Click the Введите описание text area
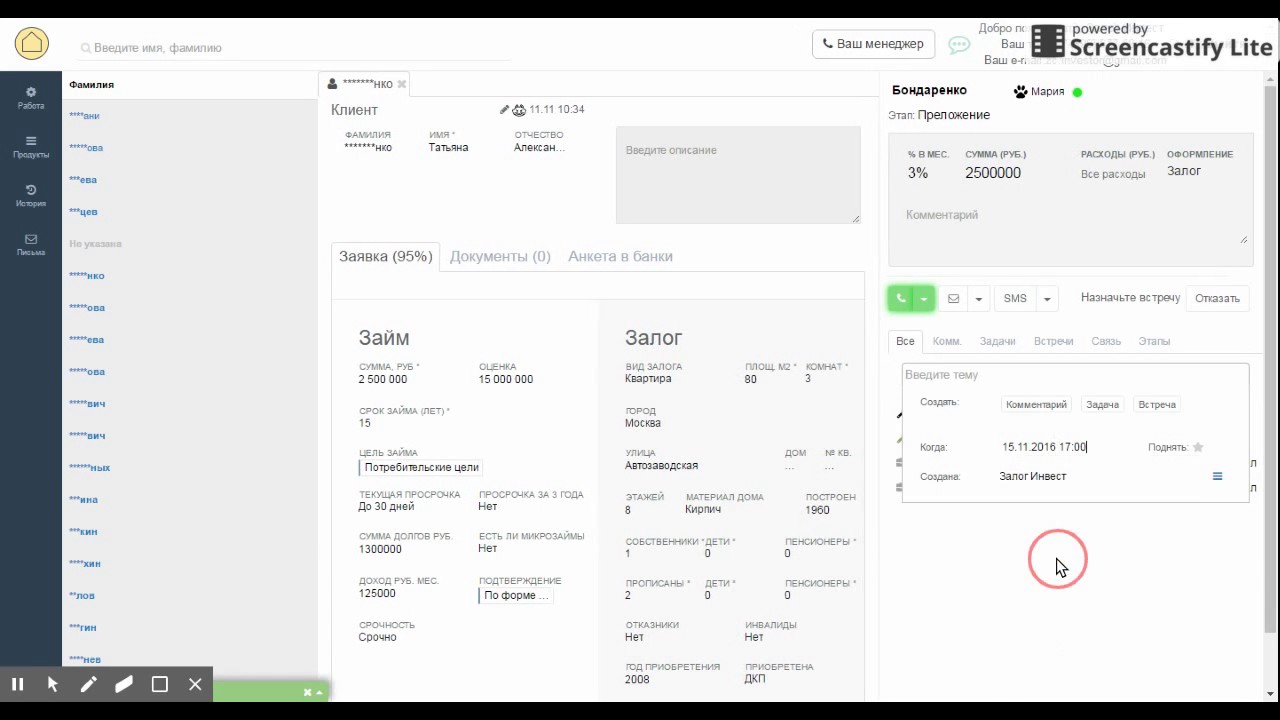Viewport: 1280px width, 720px height. 738,175
